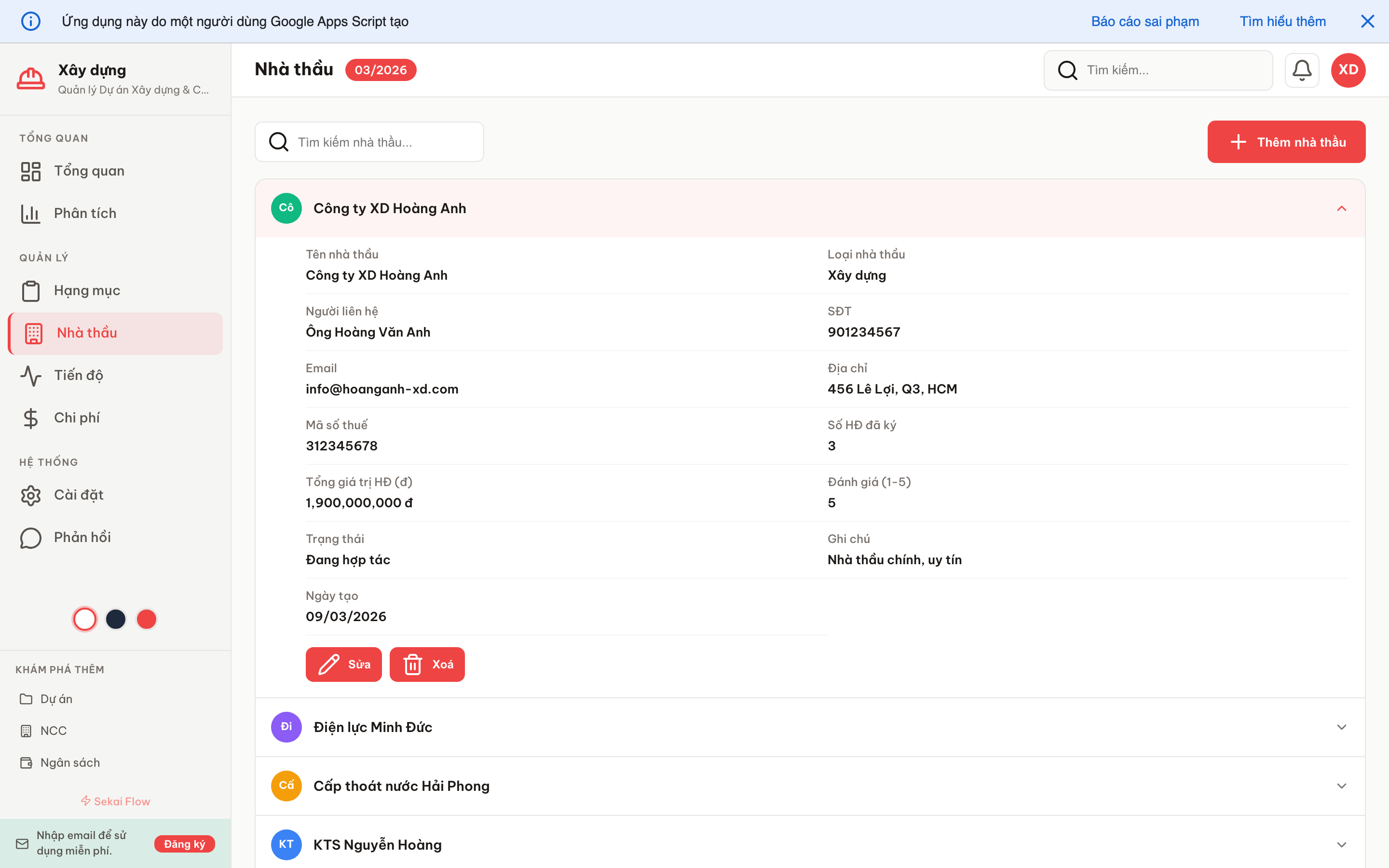Switch to the Nhà thầu section
This screenshot has width=1389, height=868.
click(x=87, y=333)
